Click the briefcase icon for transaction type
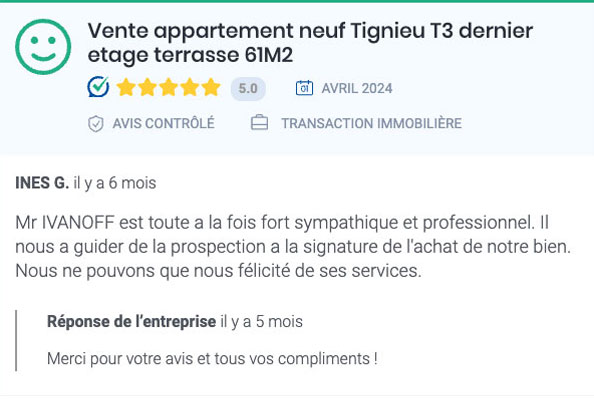 coord(259,123)
